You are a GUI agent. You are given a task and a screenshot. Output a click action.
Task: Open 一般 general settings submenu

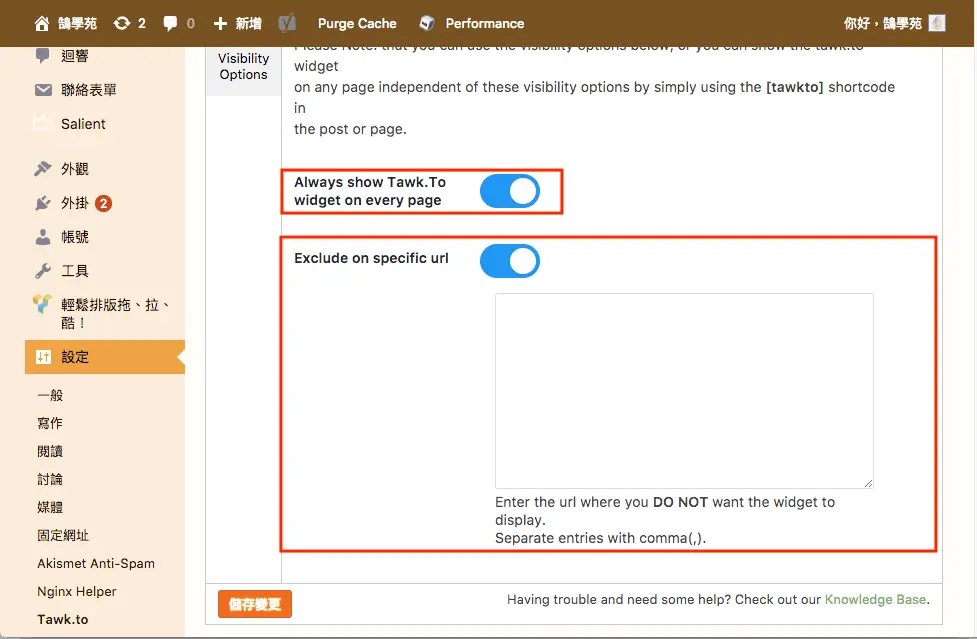50,395
